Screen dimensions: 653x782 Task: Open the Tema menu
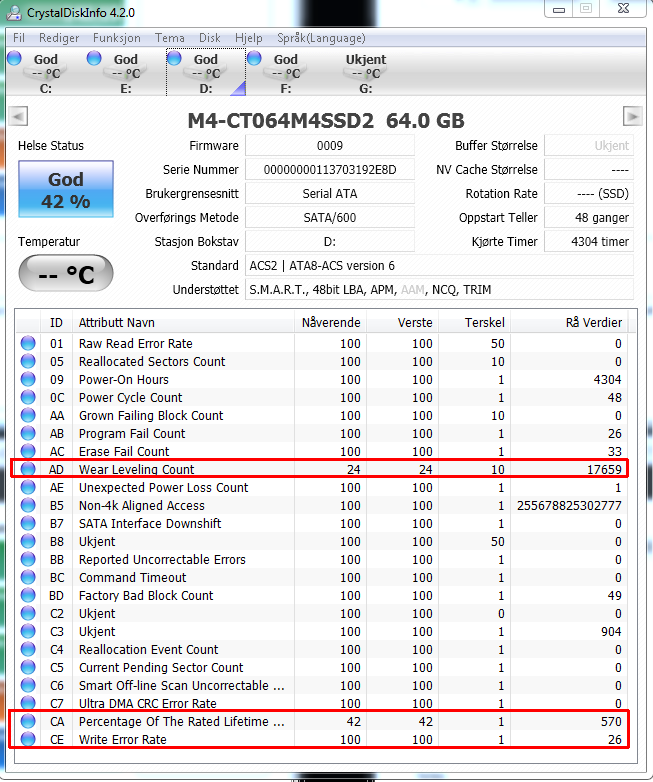coord(170,38)
